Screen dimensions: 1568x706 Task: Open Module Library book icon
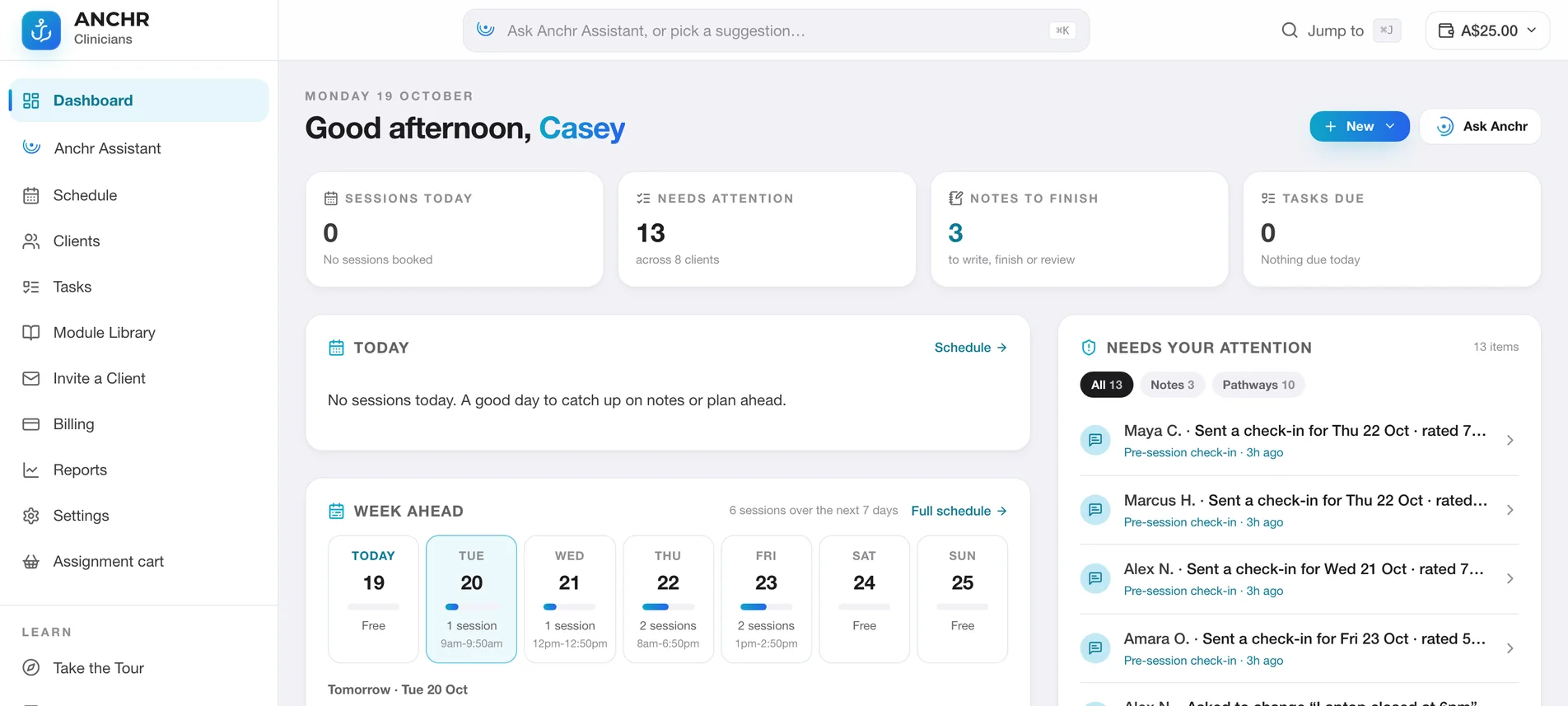[x=31, y=333]
